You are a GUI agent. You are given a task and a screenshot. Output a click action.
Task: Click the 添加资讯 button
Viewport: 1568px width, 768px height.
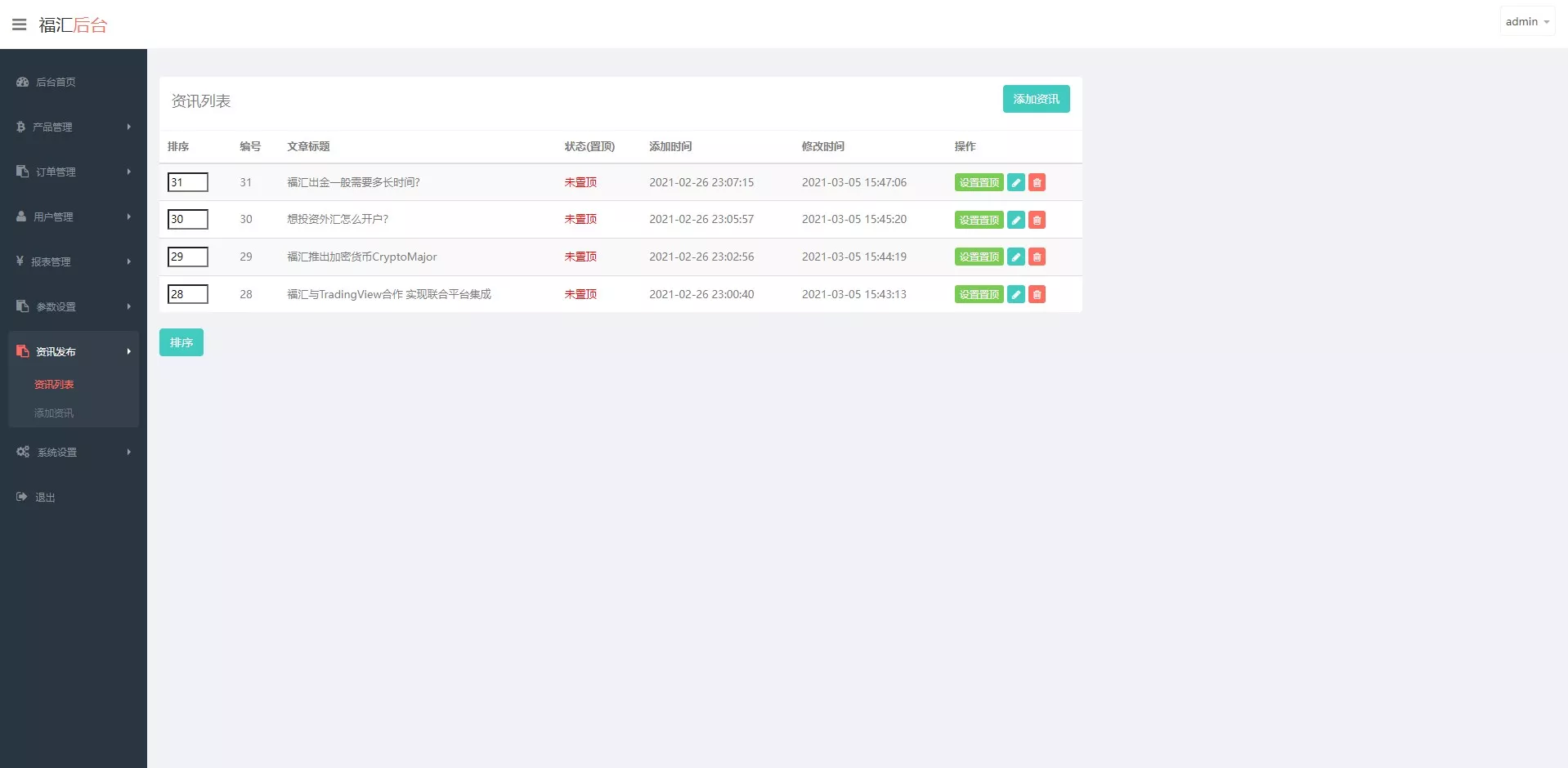tap(1035, 99)
